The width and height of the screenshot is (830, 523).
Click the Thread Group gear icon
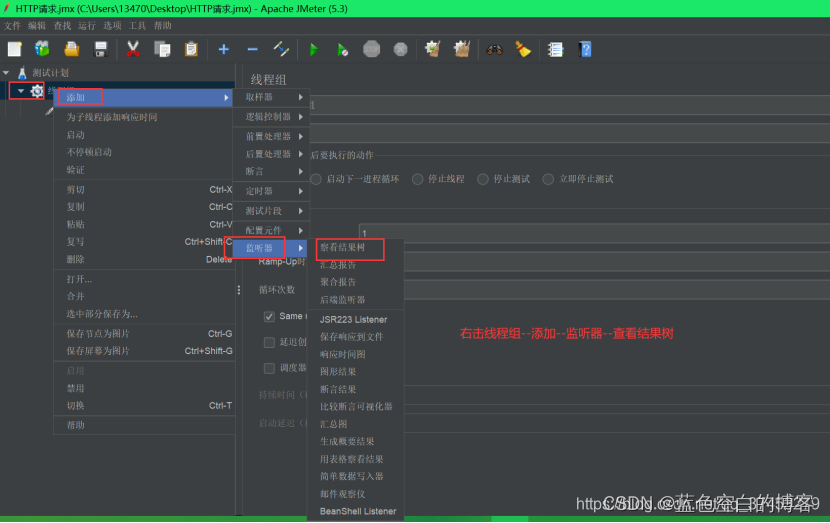(x=37, y=91)
